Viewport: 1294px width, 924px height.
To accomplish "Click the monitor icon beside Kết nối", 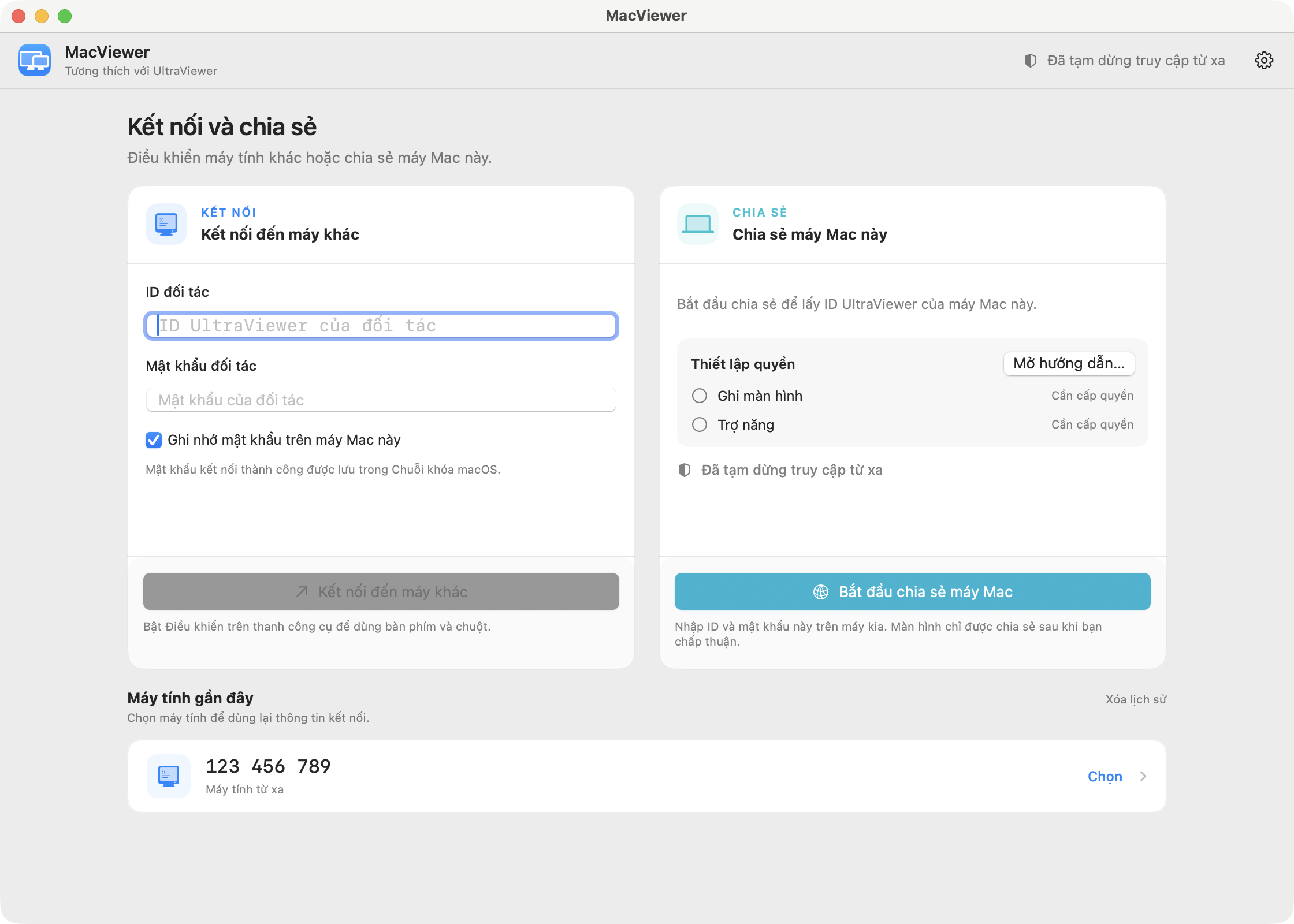I will point(166,224).
